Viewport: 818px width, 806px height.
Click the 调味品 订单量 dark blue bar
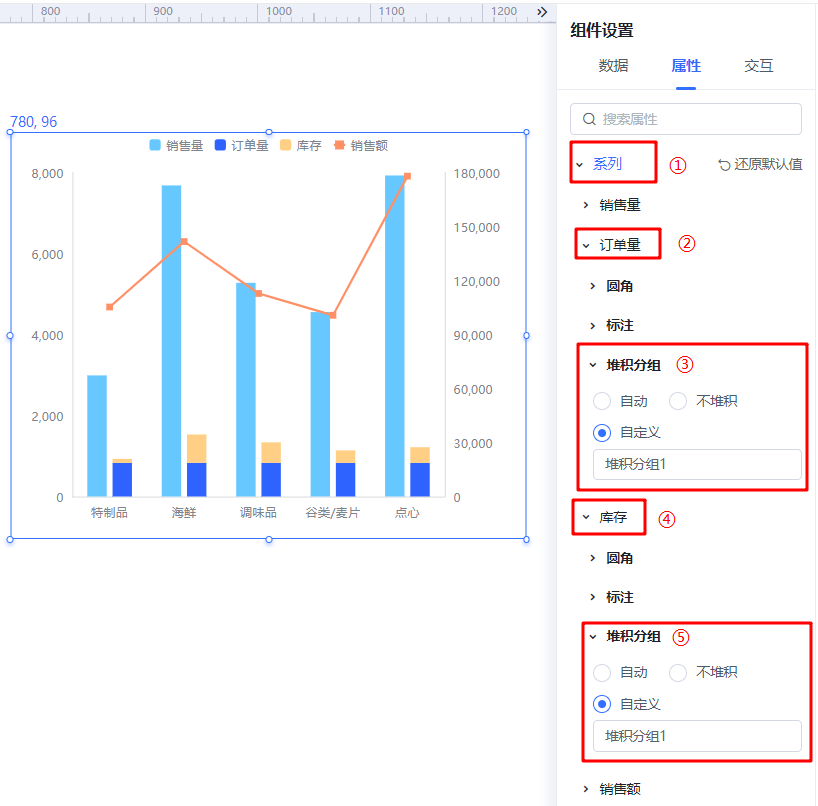point(271,479)
